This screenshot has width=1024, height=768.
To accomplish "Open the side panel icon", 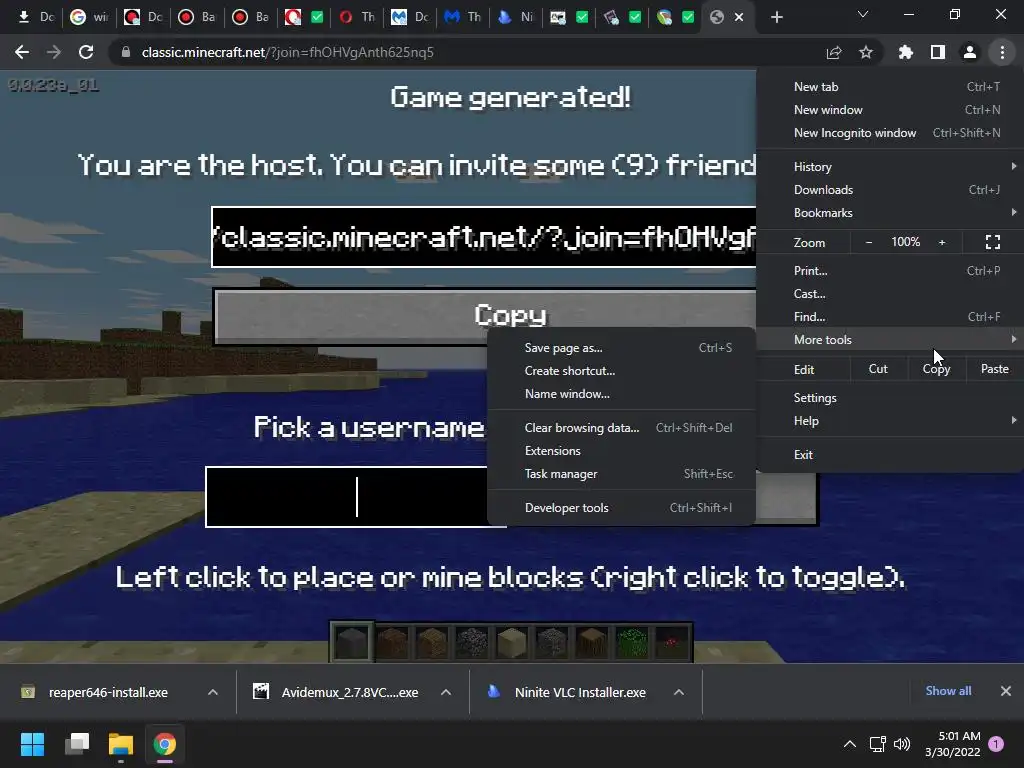I will pyautogui.click(x=938, y=52).
